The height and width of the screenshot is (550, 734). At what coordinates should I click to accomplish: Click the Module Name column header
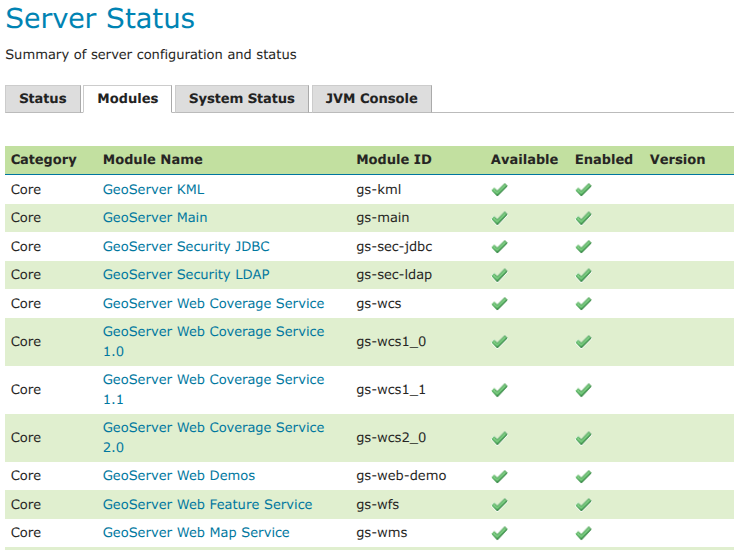point(153,160)
